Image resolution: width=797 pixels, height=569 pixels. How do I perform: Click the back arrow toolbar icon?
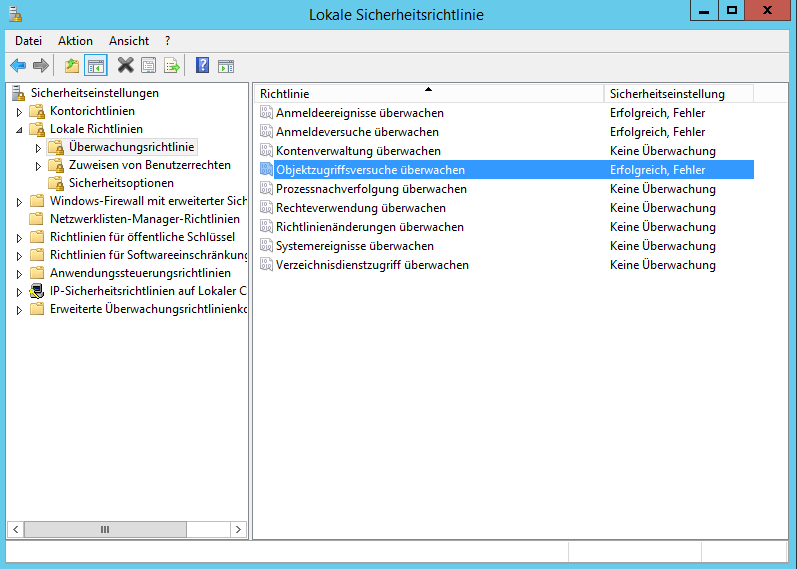18,66
